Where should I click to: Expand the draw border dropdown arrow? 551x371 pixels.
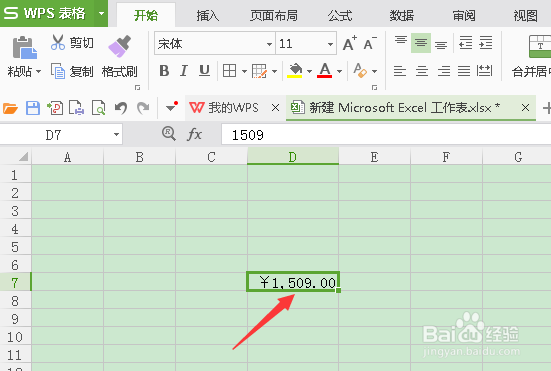274,71
